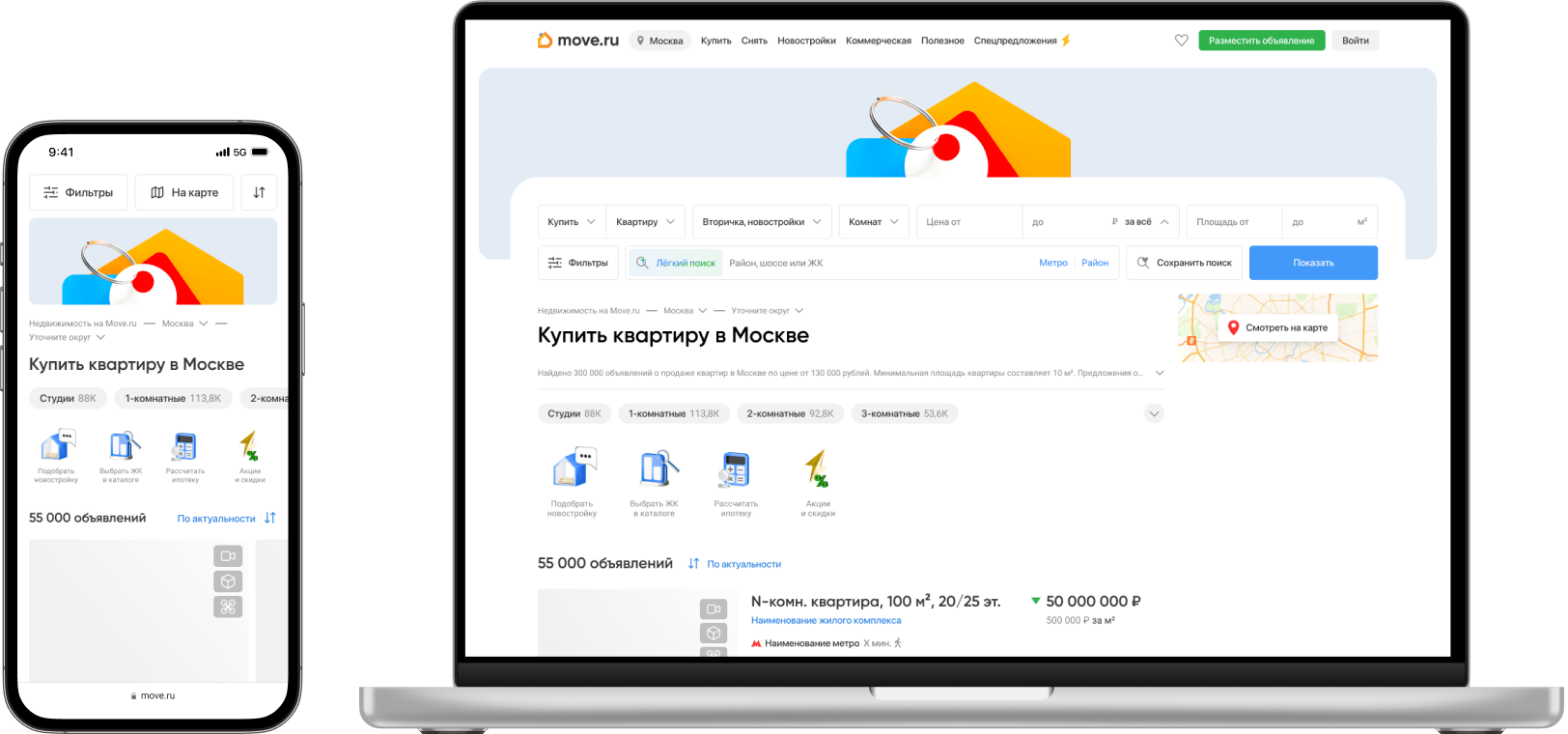This screenshot has height=734, width=1568.
Task: Open the 'Купить' deal type dropdown
Action: [x=572, y=222]
